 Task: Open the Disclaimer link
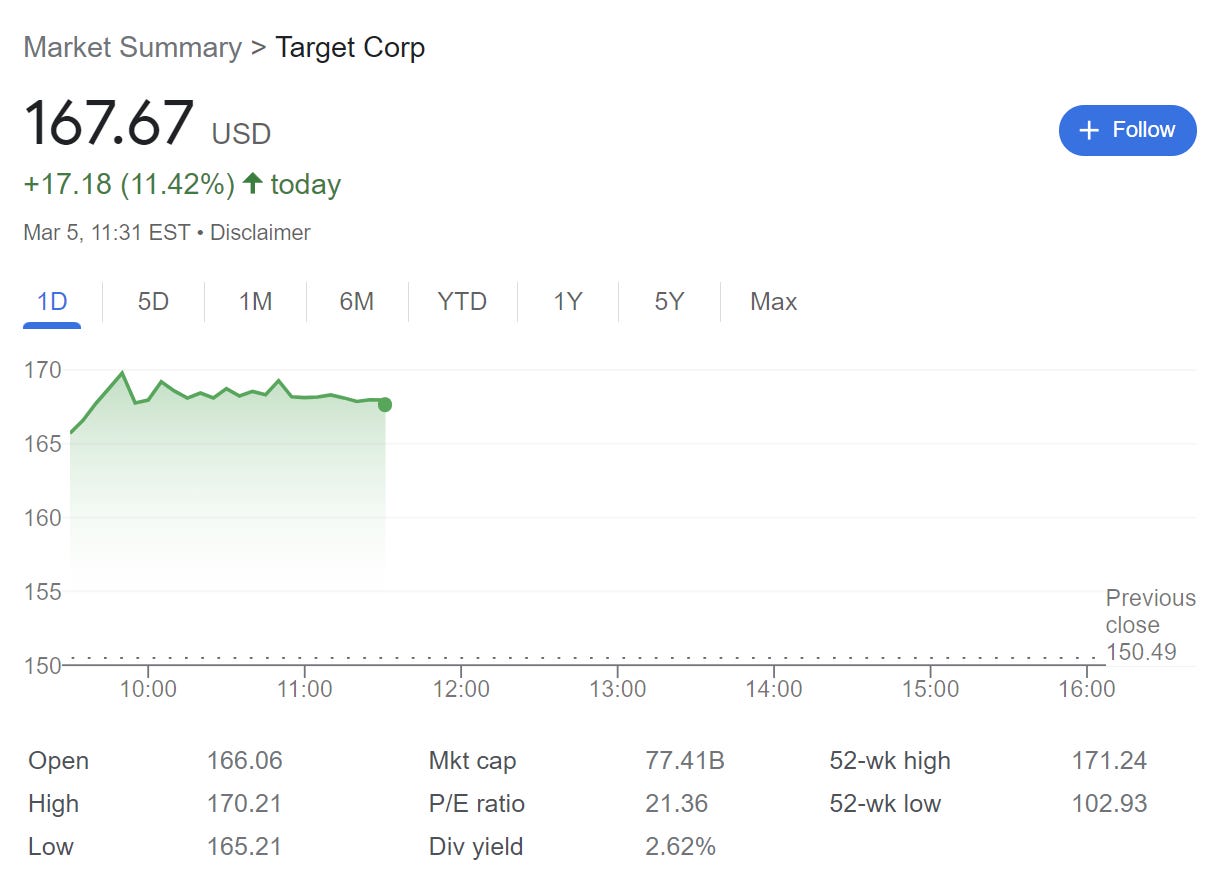[260, 233]
